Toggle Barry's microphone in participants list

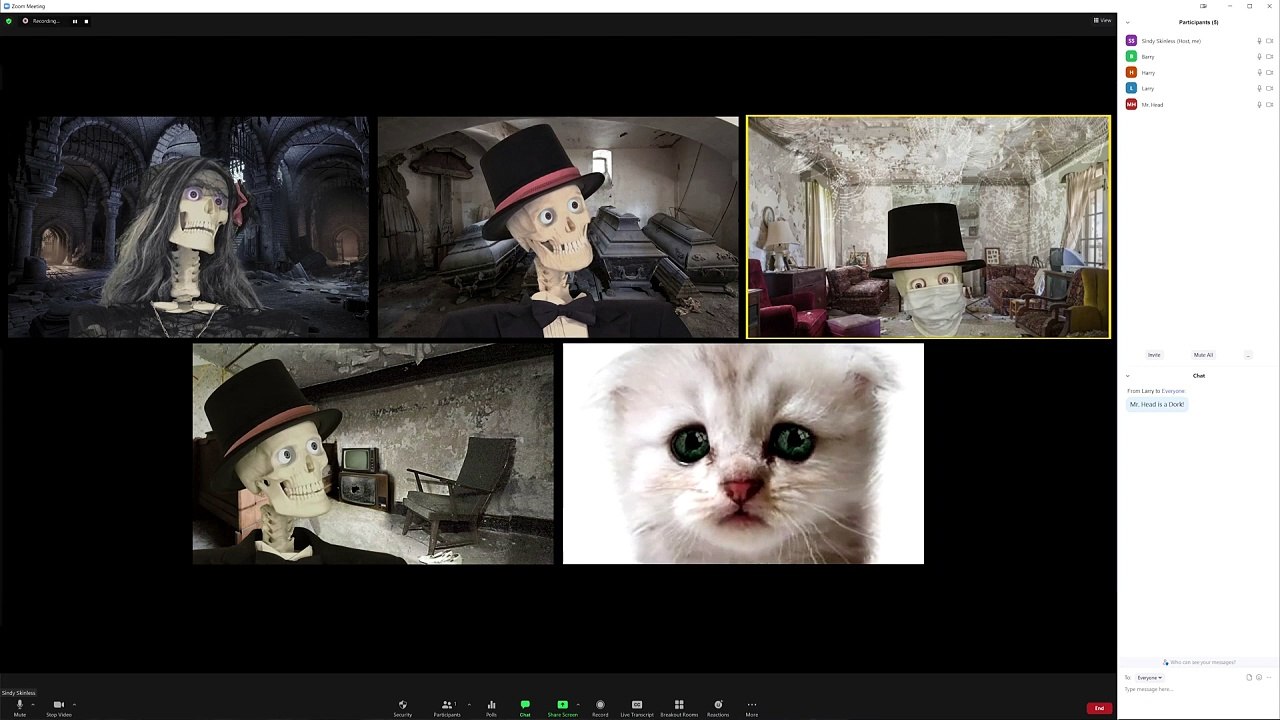1259,57
